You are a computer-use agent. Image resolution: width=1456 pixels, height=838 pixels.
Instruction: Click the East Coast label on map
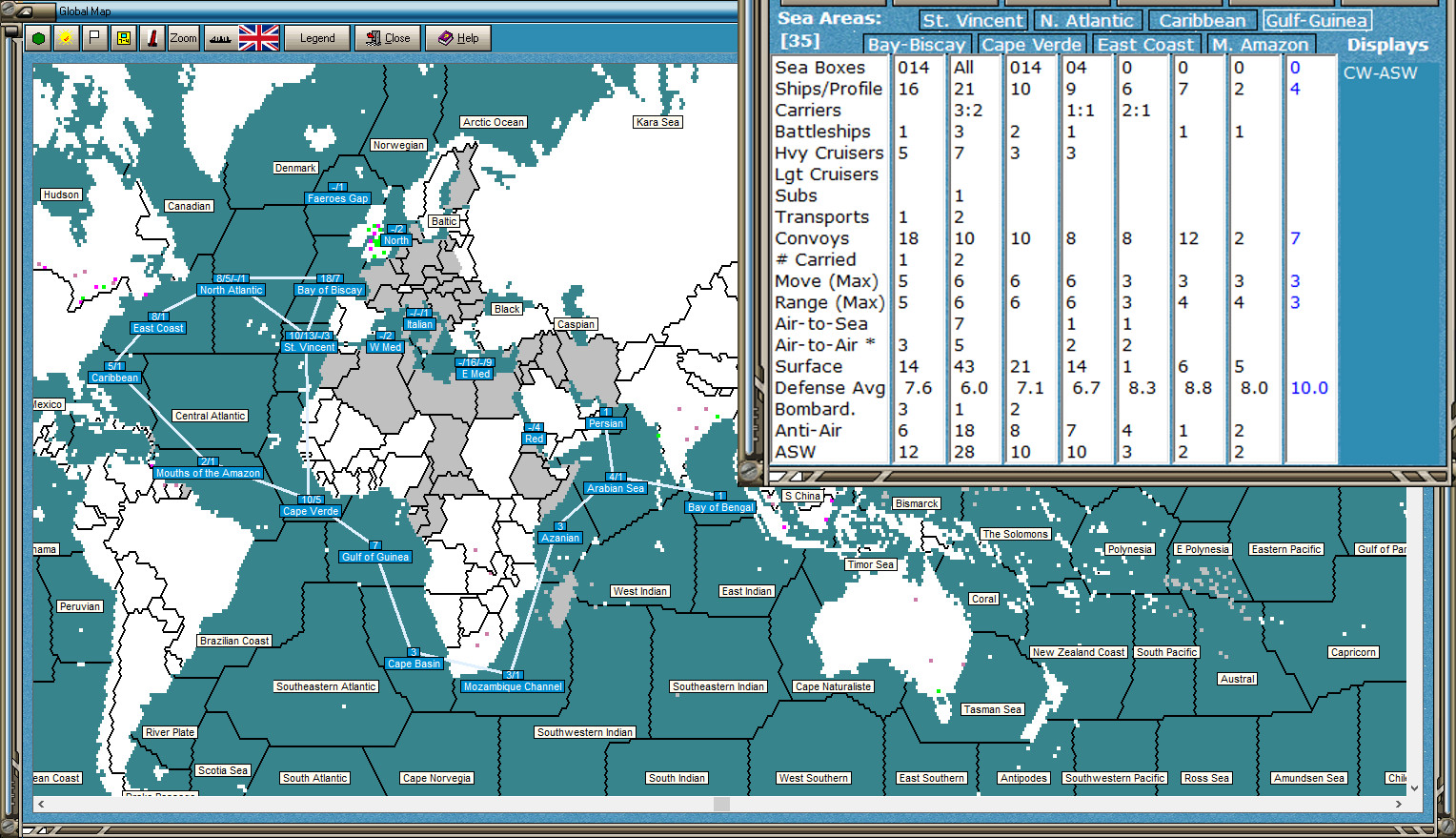tap(158, 328)
